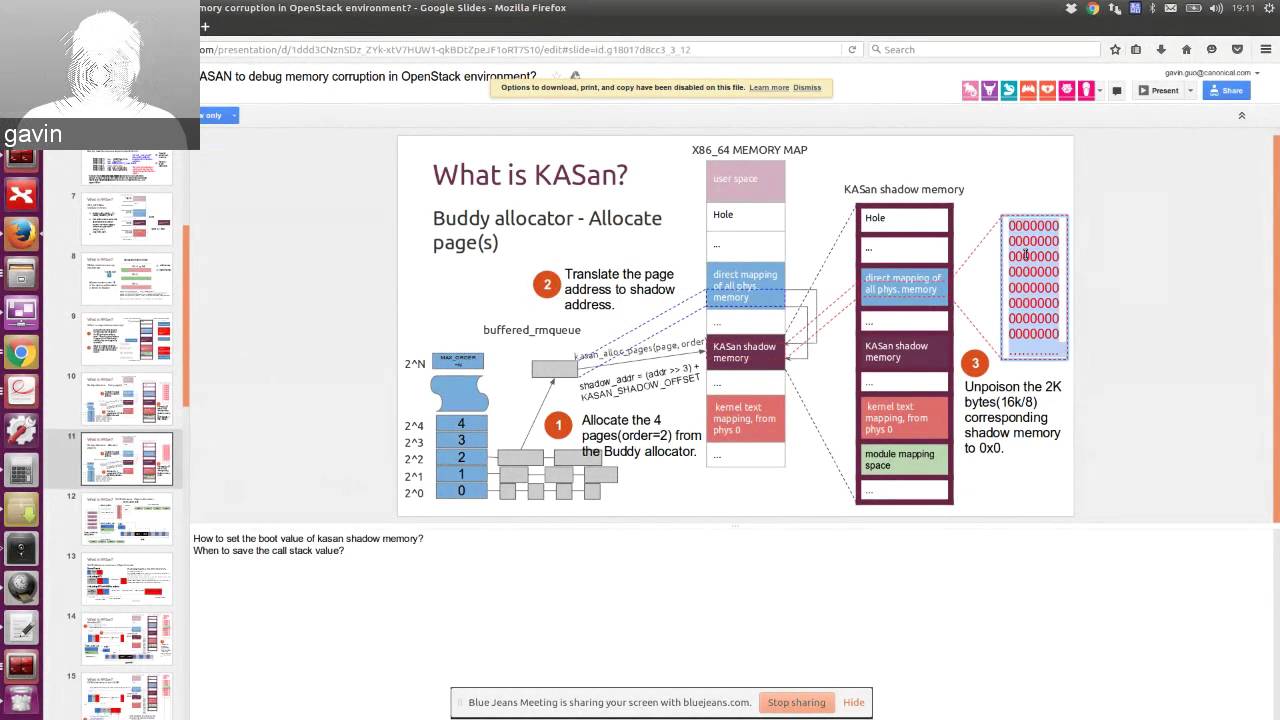Open system settings wrench icon in dock
This screenshot has width=1280, height=720.
tap(21, 429)
